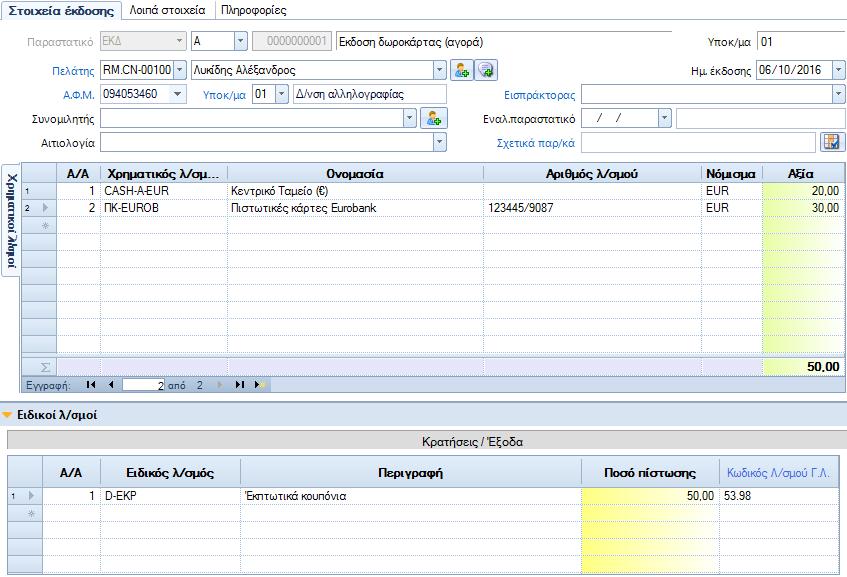The width and height of the screenshot is (847, 577).
Task: Select the vertical Χρηματικοί λ/σμοί tab
Action: pyautogui.click(x=12, y=220)
